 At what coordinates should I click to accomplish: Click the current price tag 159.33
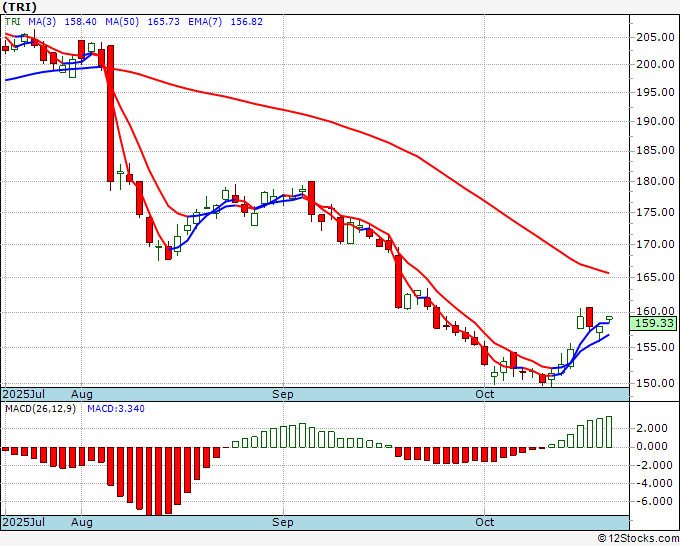(654, 323)
